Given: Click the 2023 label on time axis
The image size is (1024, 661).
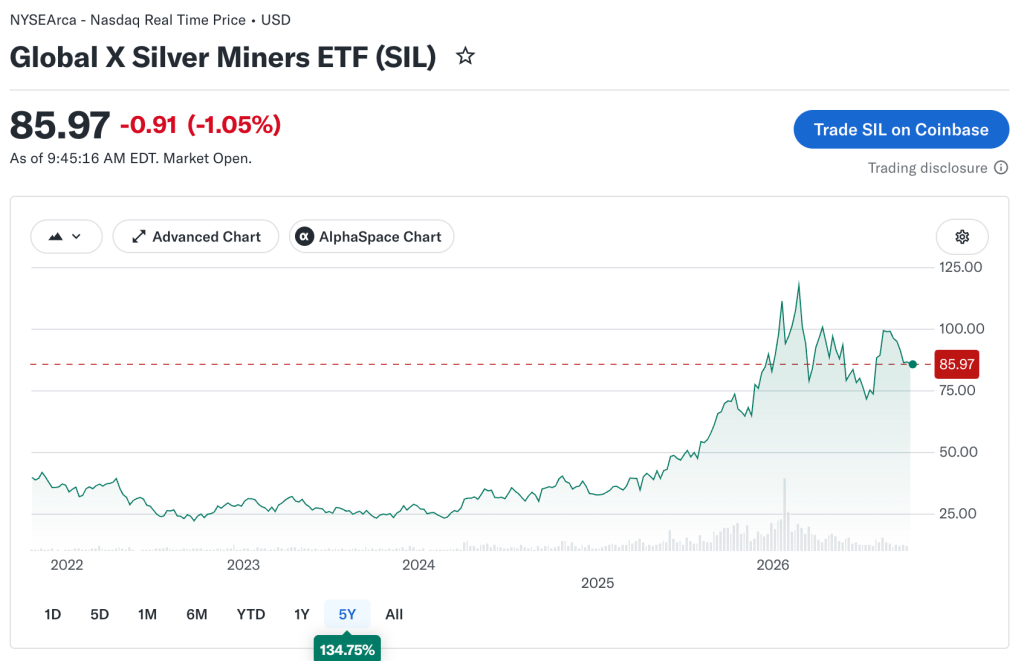Looking at the screenshot, I should tap(243, 565).
